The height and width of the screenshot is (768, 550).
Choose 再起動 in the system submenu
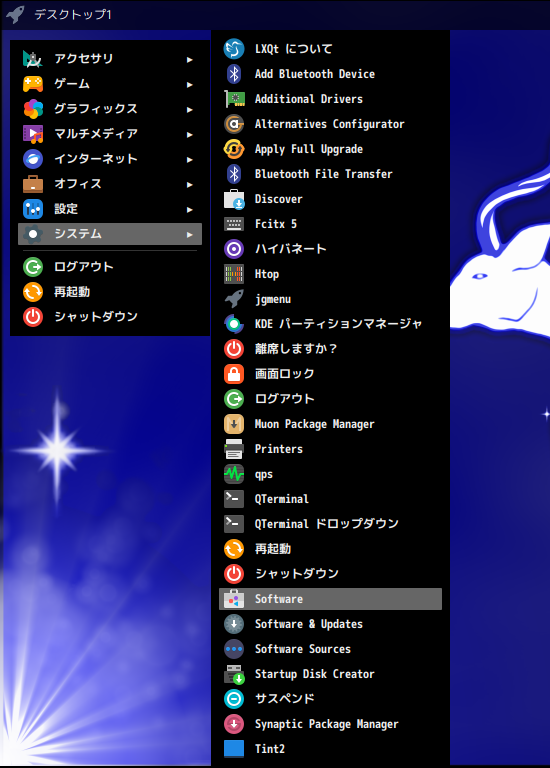[x=330, y=549]
